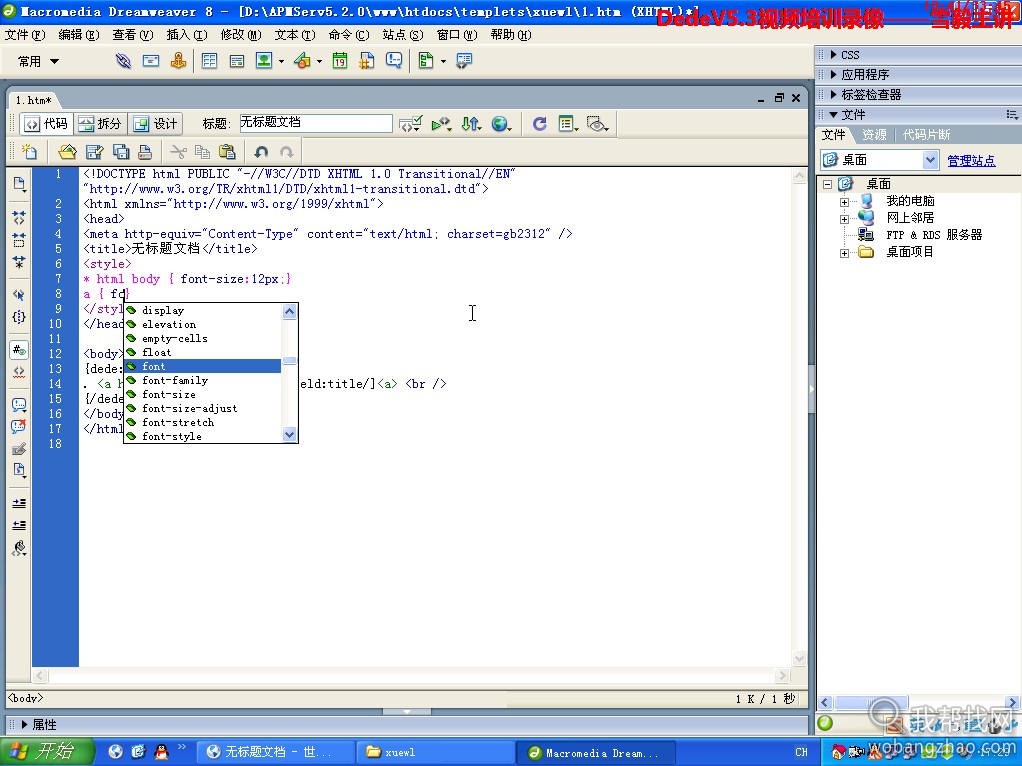
Task: Toggle highlight invalid code icon
Action: [19, 372]
